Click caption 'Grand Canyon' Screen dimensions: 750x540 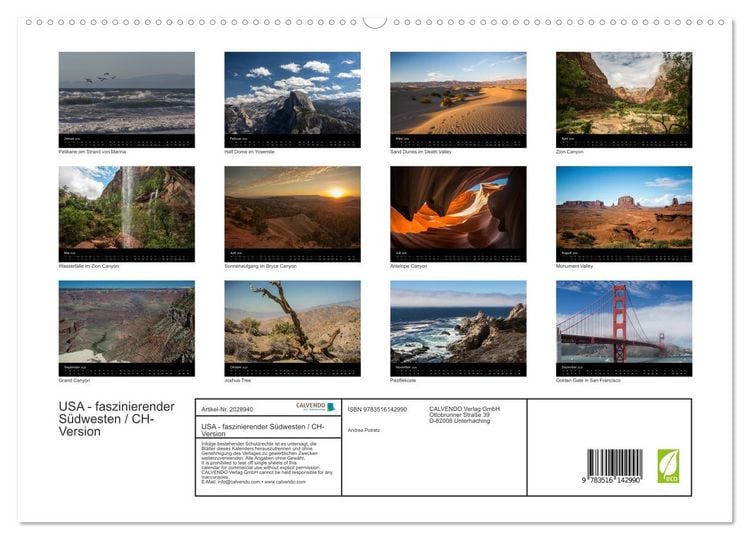tap(74, 380)
